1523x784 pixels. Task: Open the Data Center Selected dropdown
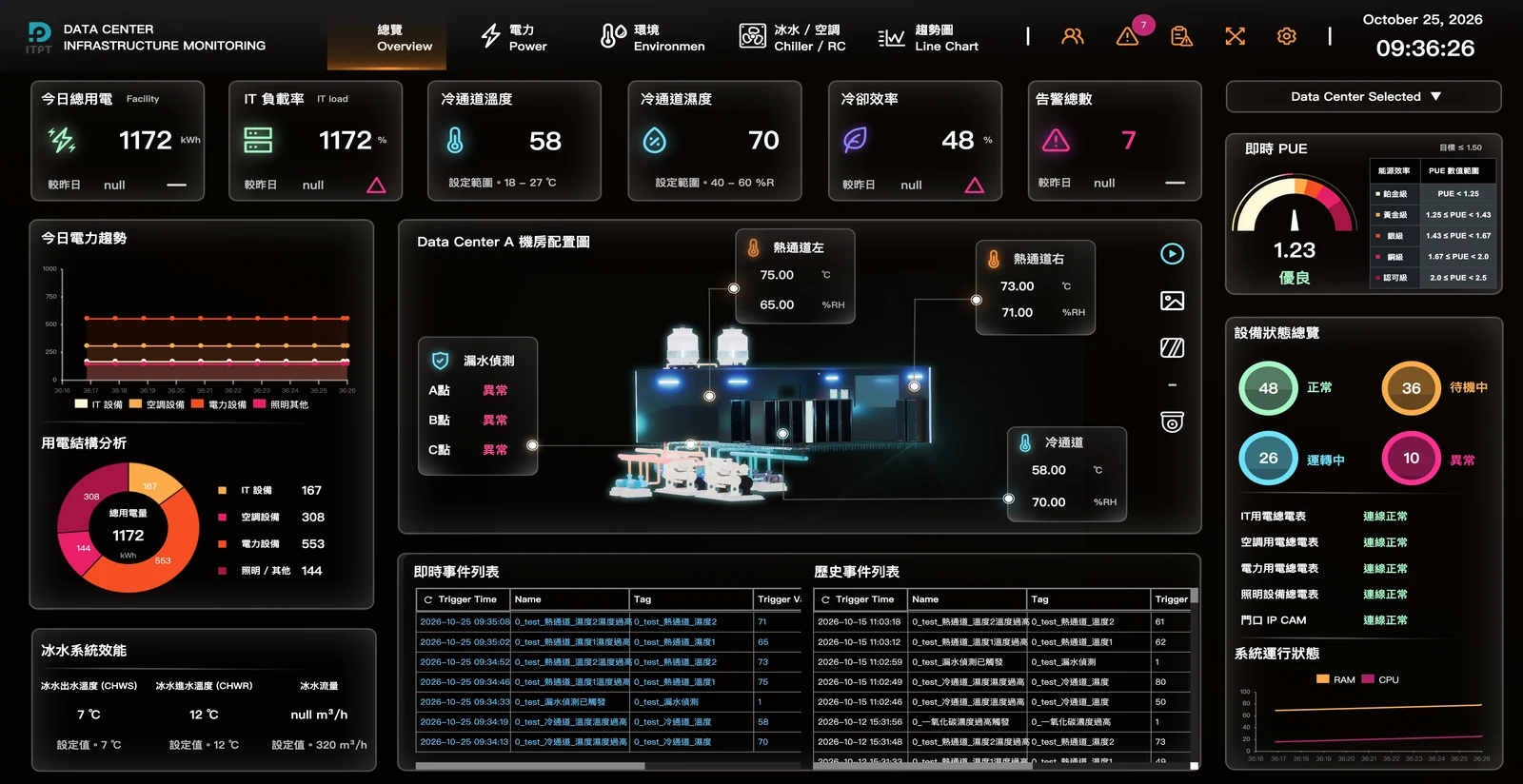(1363, 96)
